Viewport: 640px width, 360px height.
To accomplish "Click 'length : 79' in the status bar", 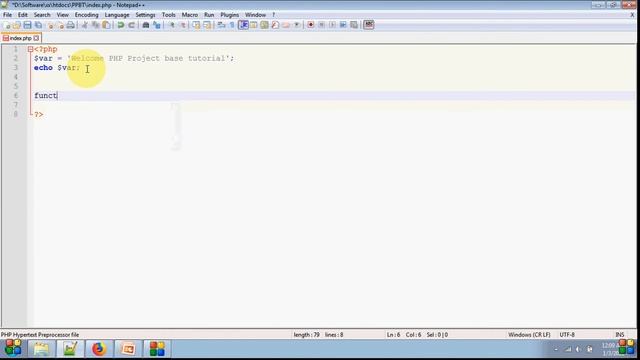I will point(307,335).
